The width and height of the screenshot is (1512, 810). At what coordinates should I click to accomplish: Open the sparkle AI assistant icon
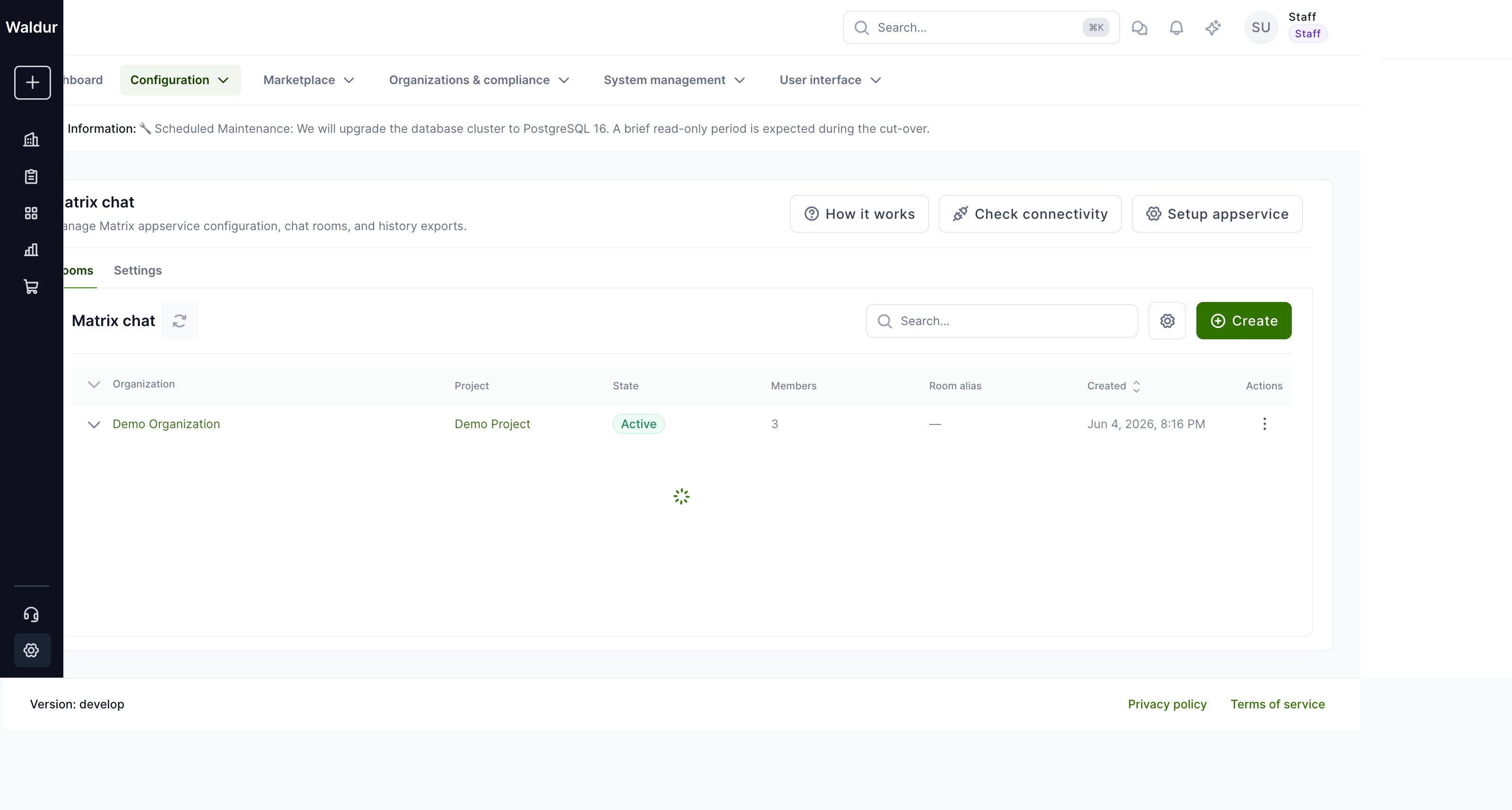(1213, 27)
